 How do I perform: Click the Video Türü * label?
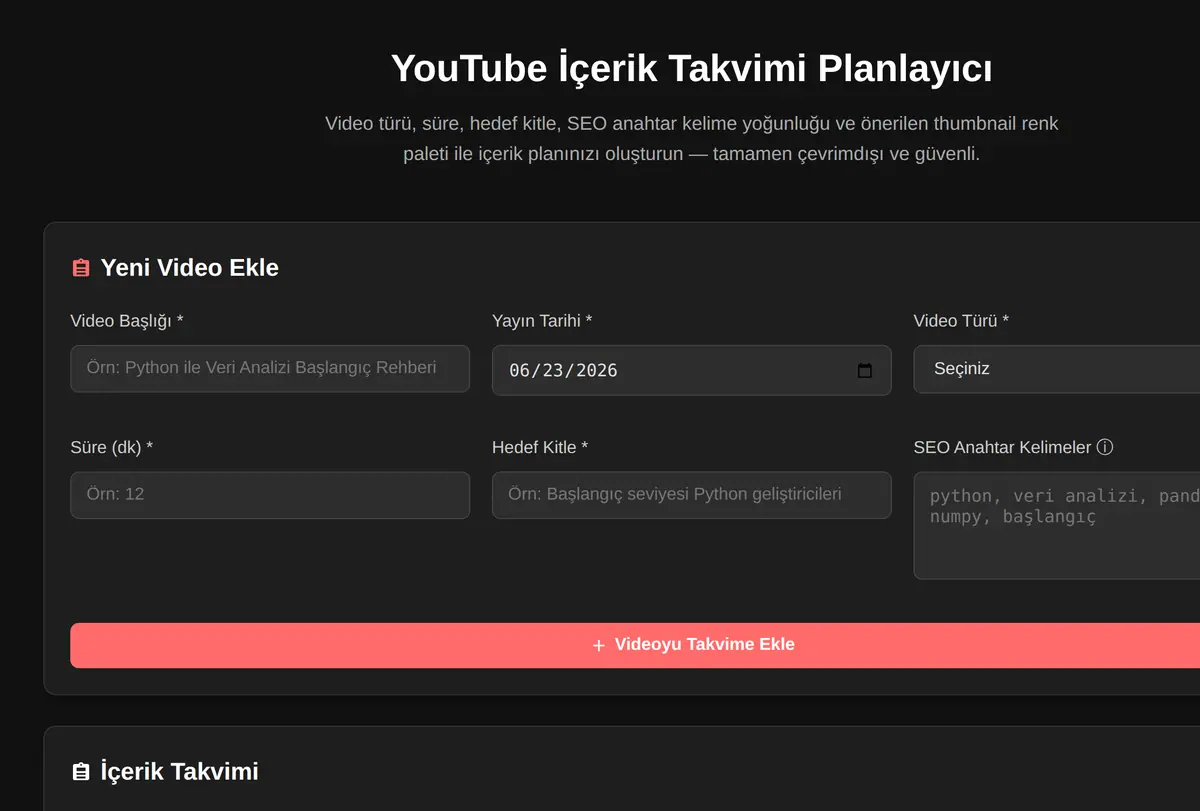pyautogui.click(x=961, y=321)
